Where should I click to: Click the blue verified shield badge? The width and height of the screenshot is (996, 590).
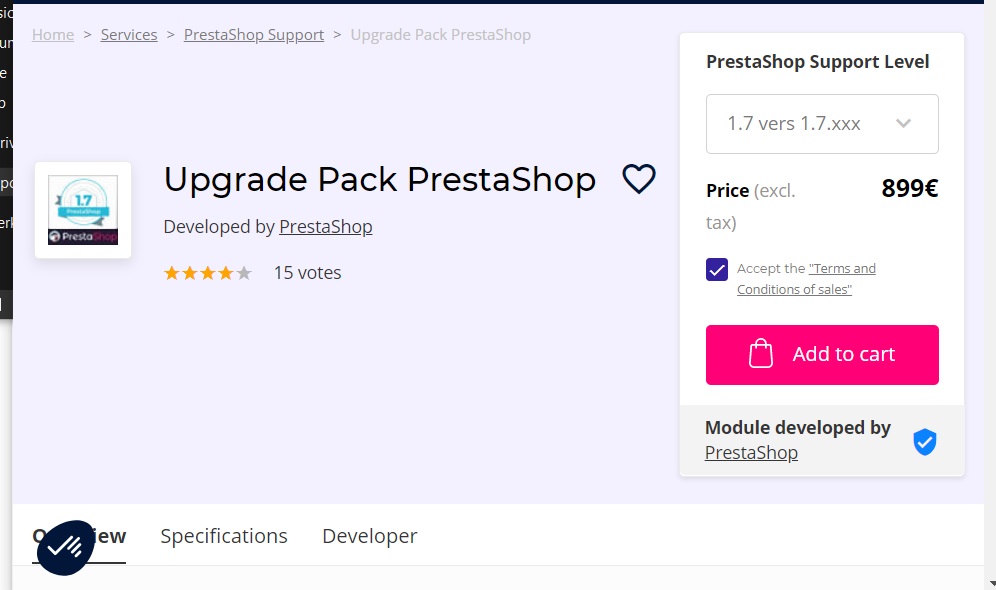[924, 441]
